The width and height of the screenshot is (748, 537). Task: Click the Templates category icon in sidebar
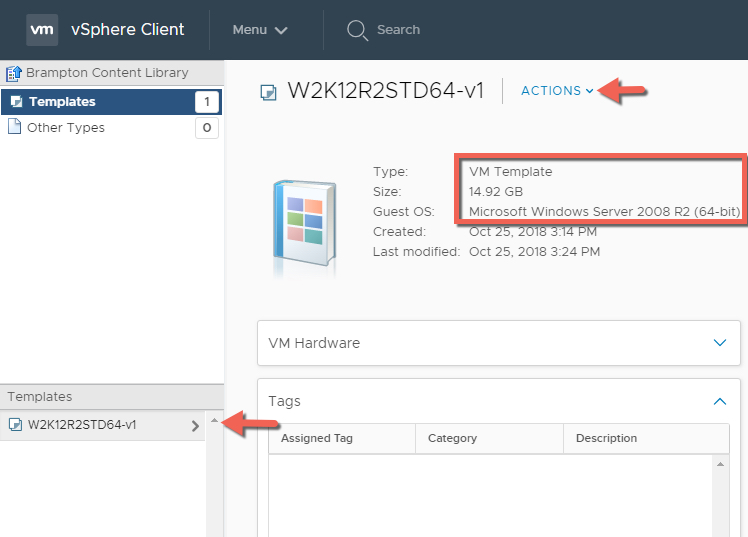15,101
